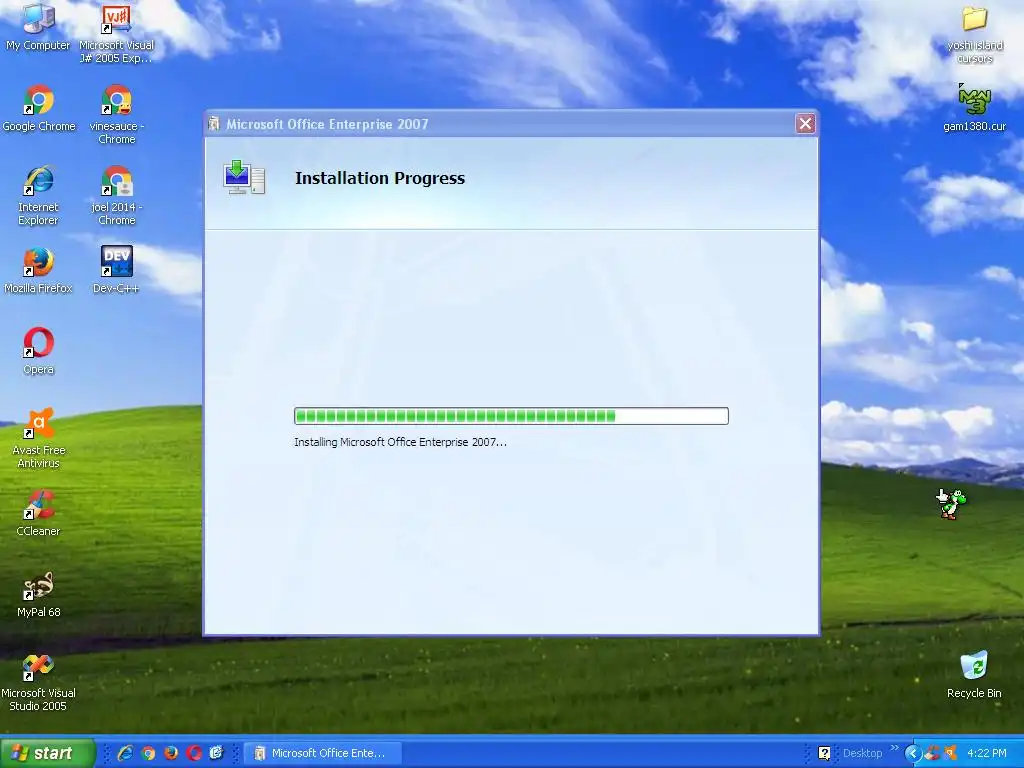1024x768 pixels.
Task: Click the Installation Progress heading
Action: click(x=380, y=178)
